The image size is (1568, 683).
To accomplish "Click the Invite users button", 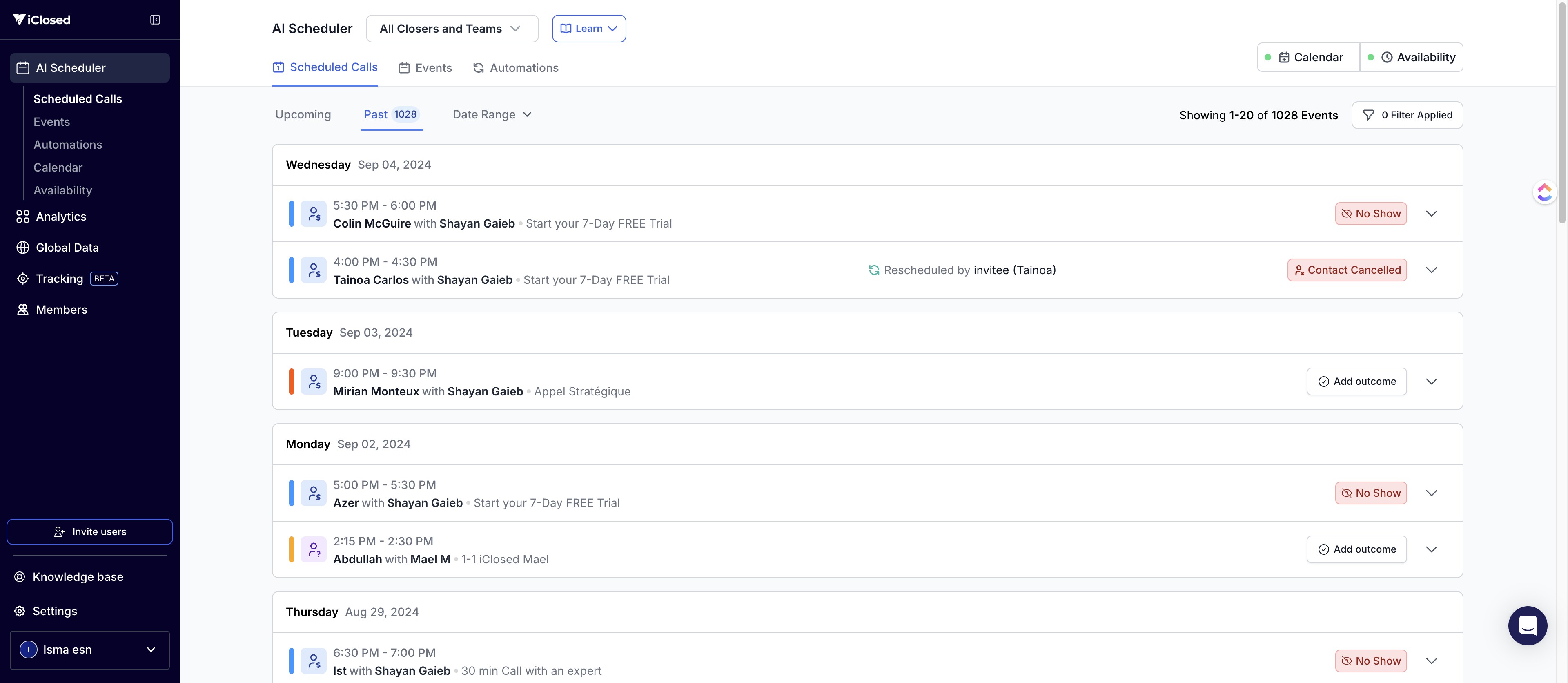I will click(x=89, y=531).
